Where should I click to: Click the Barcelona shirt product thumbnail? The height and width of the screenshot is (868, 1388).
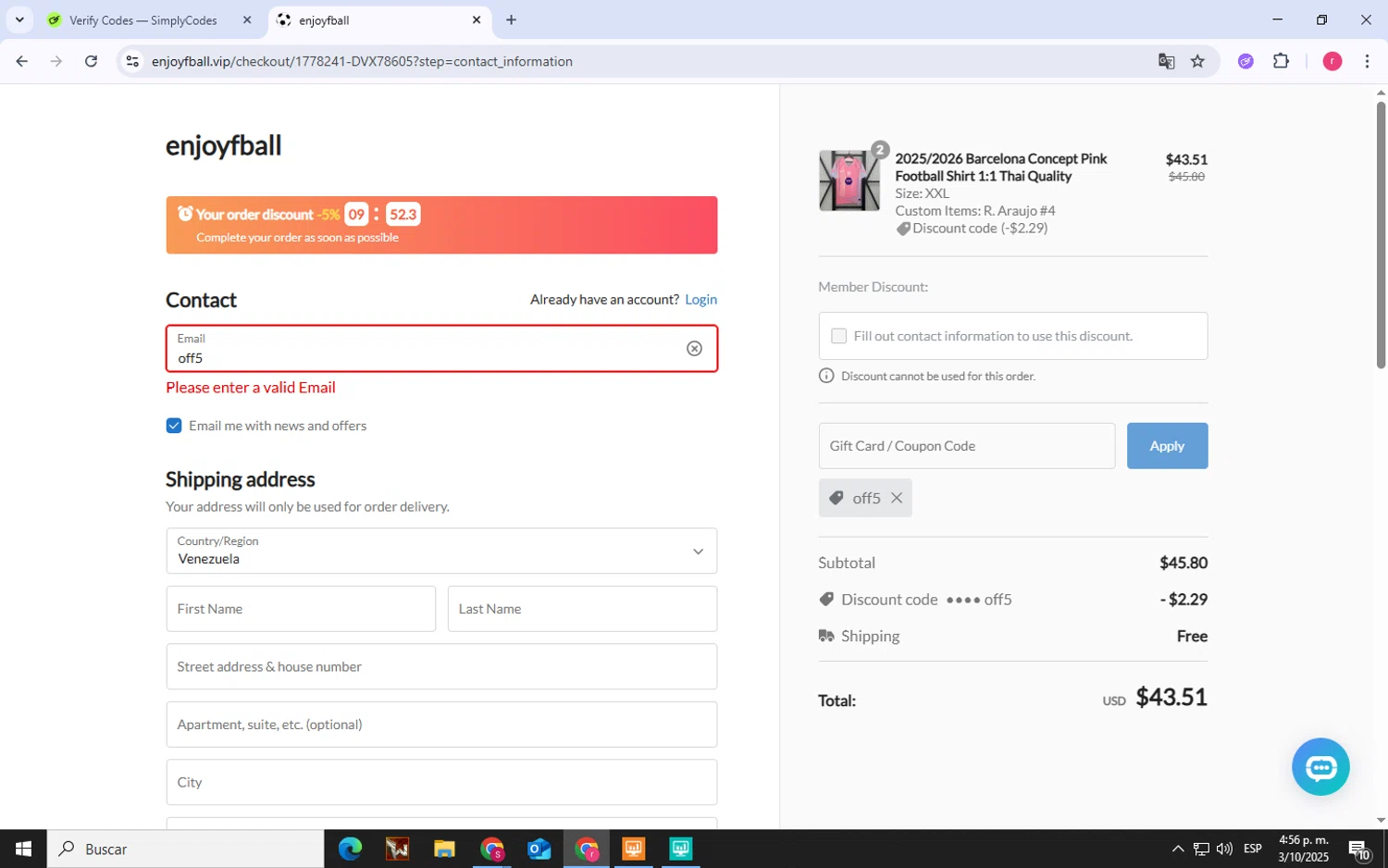point(849,180)
